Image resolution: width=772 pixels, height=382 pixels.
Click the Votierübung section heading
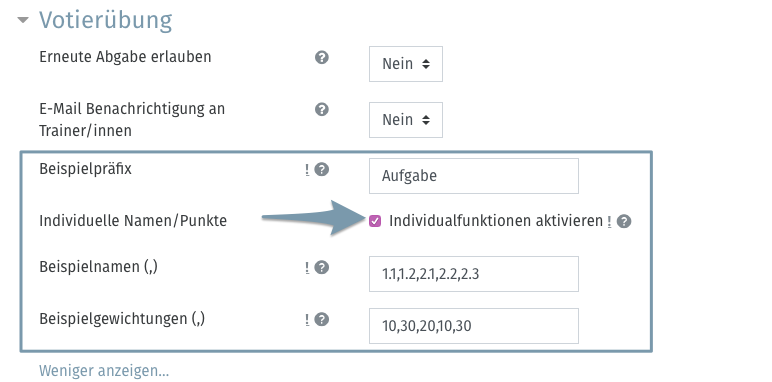[105, 21]
